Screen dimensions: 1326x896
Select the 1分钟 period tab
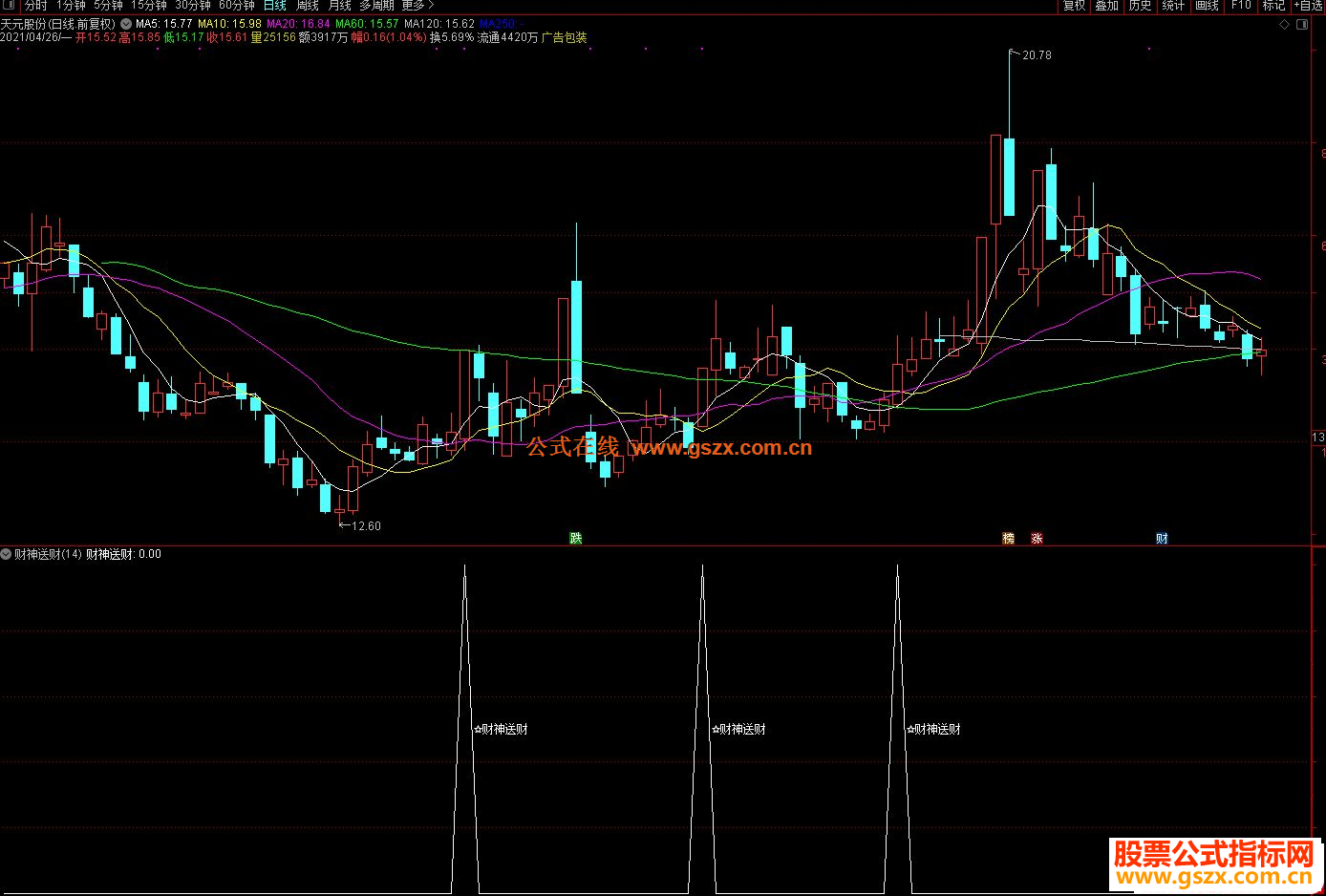point(71,5)
